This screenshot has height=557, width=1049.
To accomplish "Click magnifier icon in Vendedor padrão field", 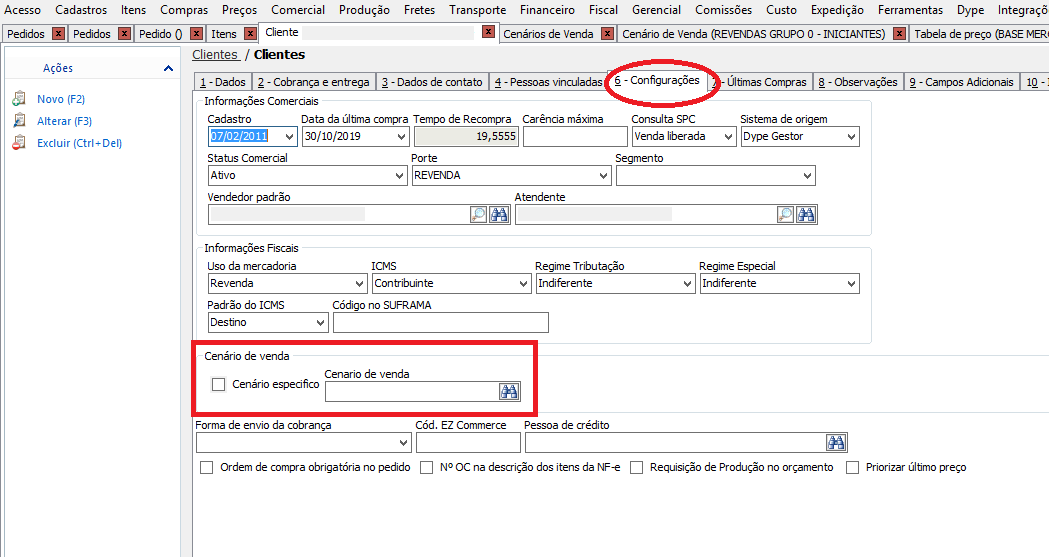I will [478, 215].
